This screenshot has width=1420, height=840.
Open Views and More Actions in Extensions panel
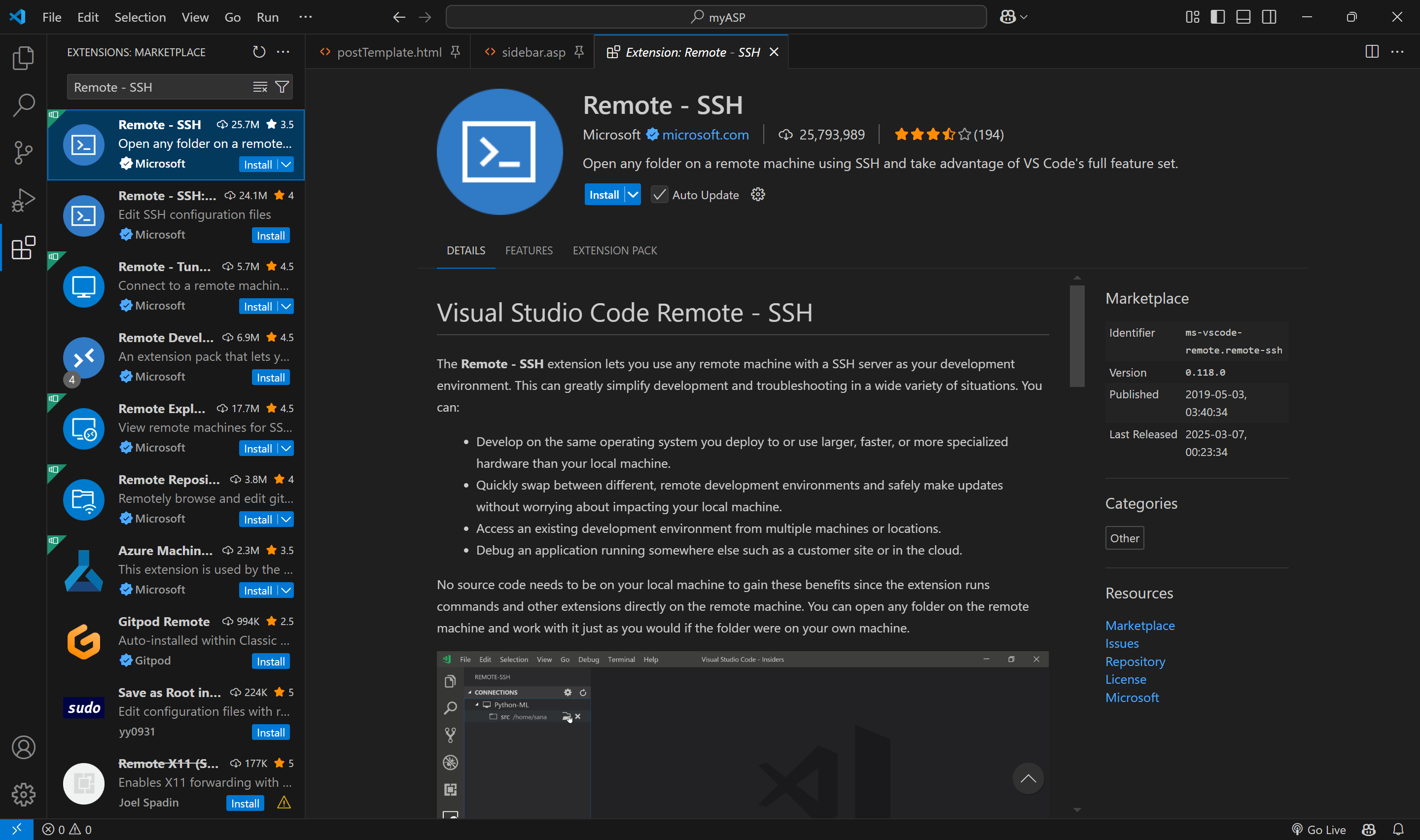point(283,52)
